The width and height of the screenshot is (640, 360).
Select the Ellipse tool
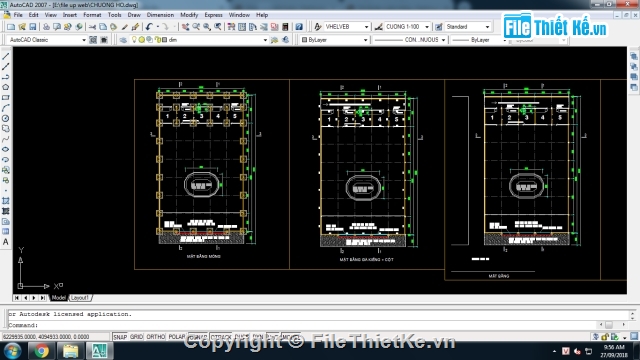point(6,149)
